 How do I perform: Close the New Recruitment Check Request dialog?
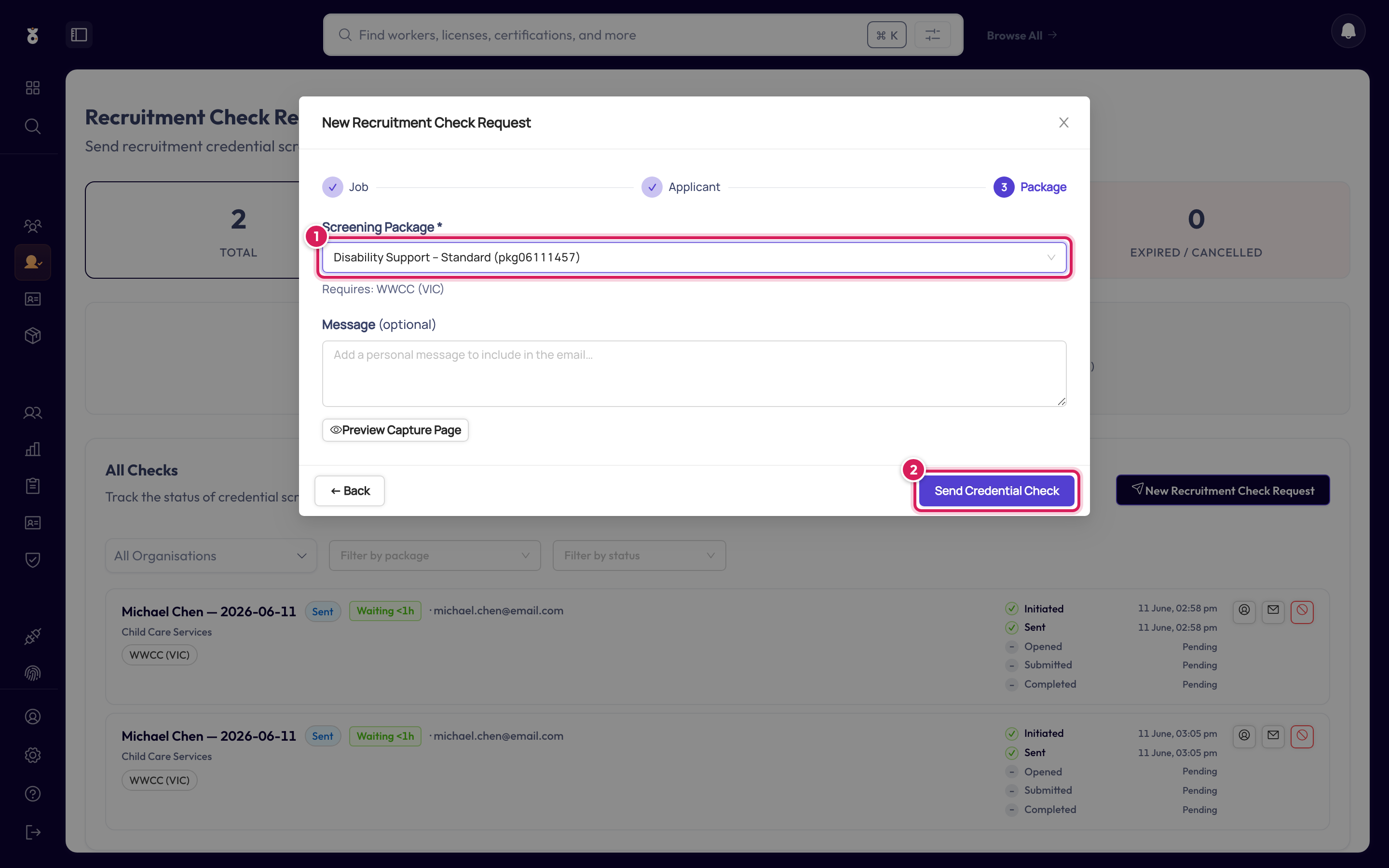tap(1063, 123)
